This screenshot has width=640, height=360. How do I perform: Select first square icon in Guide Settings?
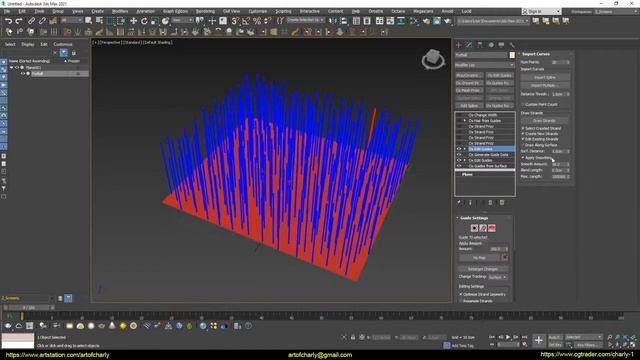tap(474, 228)
